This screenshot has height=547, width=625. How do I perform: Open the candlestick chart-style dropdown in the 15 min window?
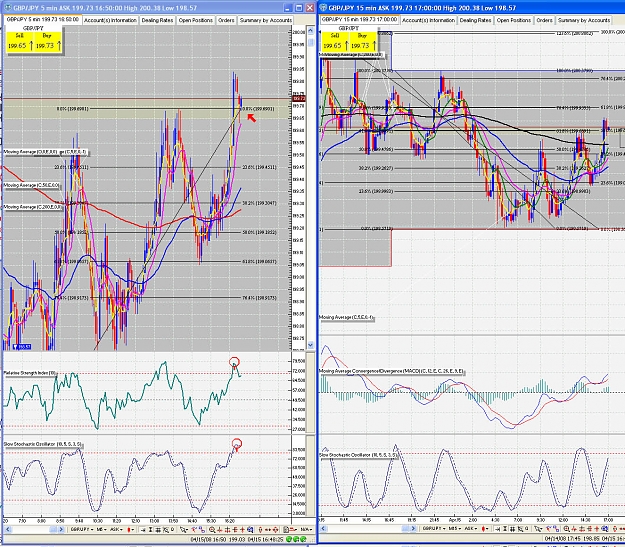(484, 529)
